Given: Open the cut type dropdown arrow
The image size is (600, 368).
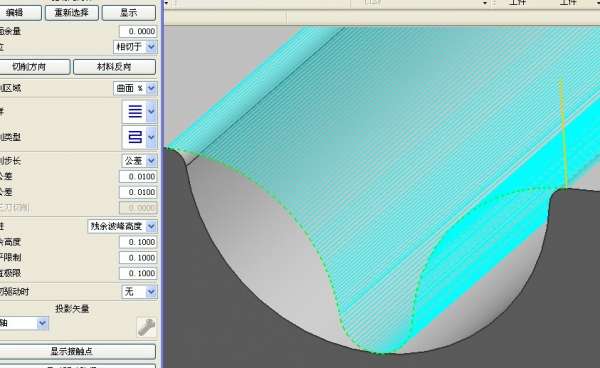Looking at the screenshot, I should [x=151, y=137].
